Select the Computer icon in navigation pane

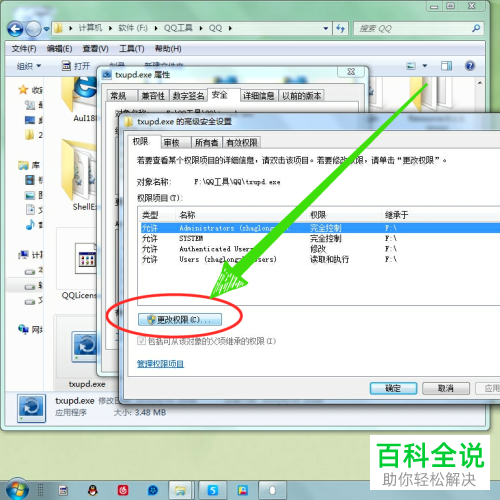click(24, 255)
